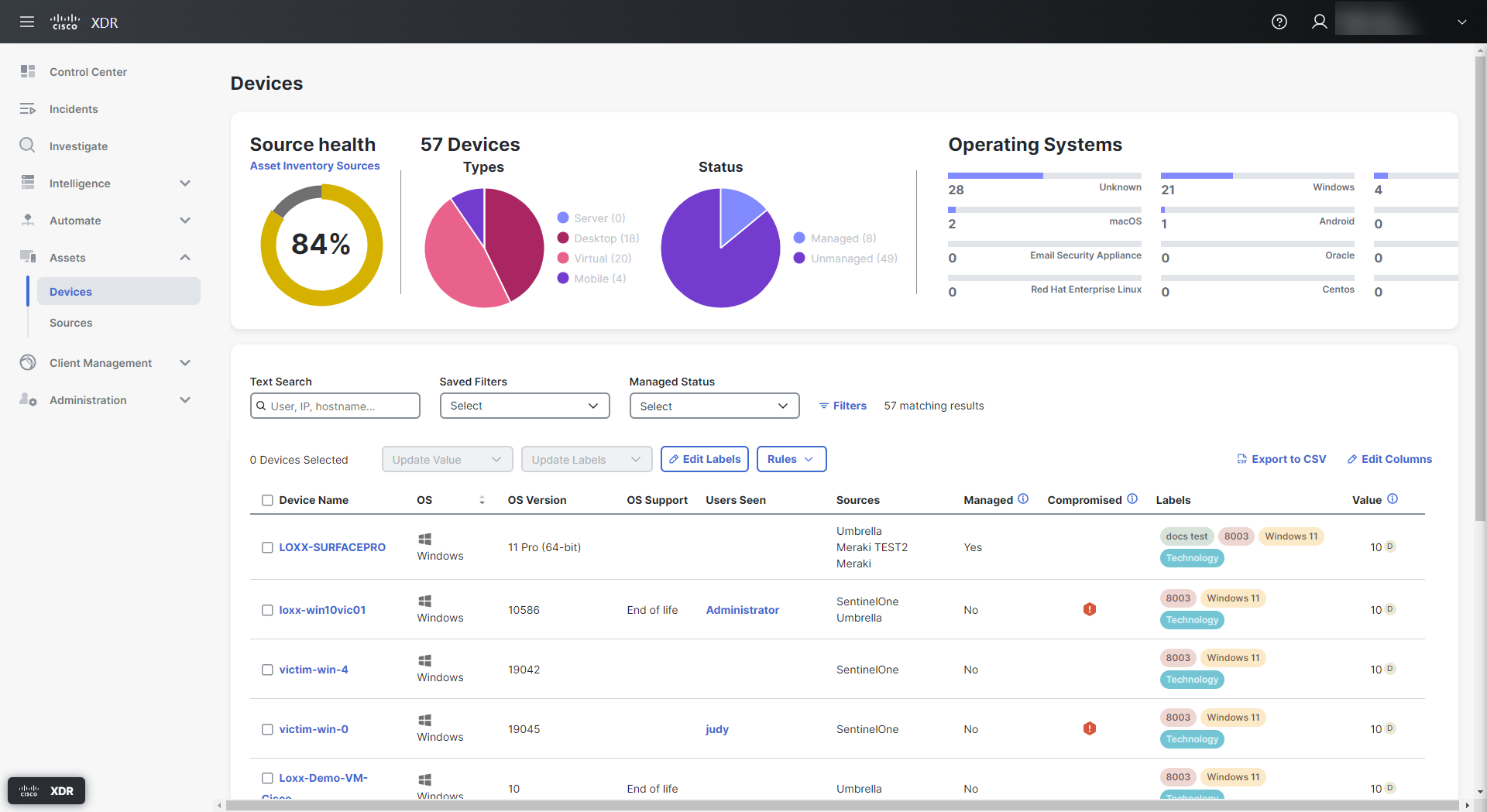This screenshot has width=1487, height=812.
Task: Click Export to CSV
Action: point(1282,459)
